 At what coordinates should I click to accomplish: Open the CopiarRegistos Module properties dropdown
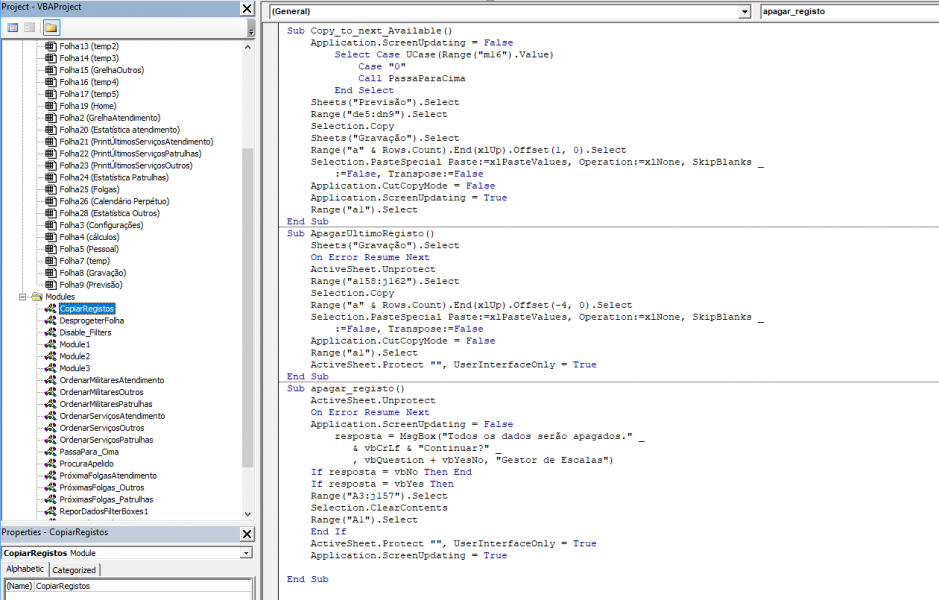[246, 553]
